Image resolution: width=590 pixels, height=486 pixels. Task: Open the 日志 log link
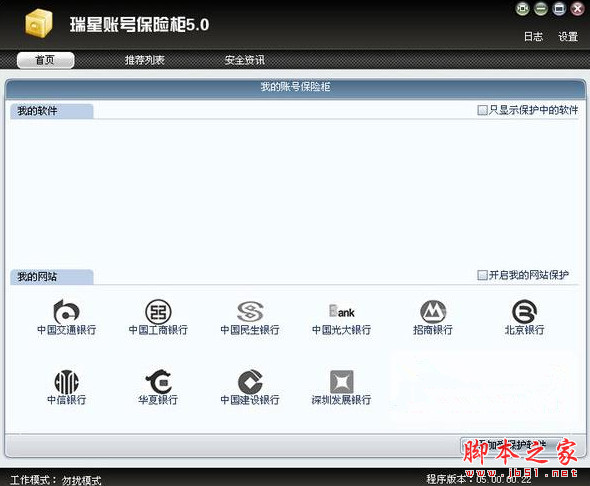click(x=534, y=37)
